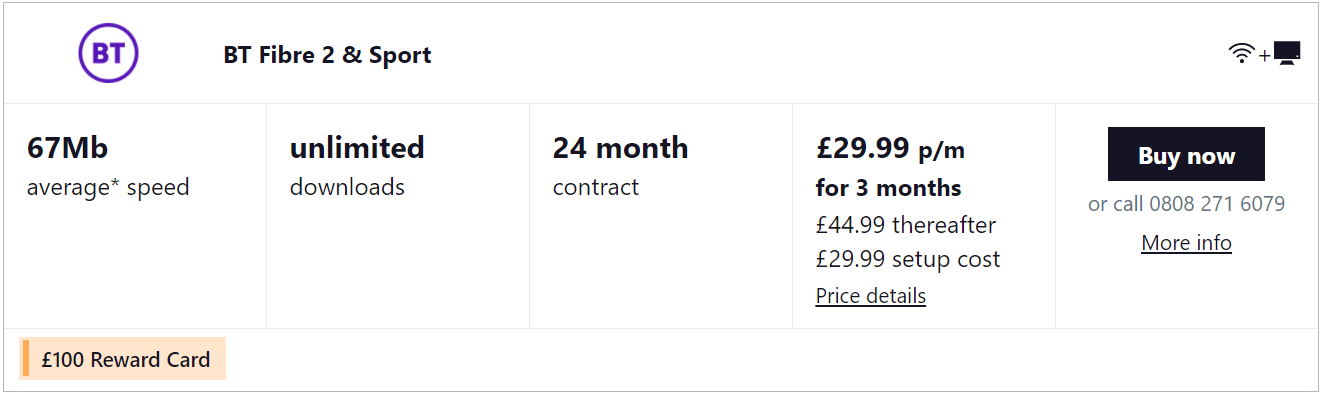The height and width of the screenshot is (404, 1323).
Task: Click the 67Mb speed figure
Action: (x=67, y=148)
